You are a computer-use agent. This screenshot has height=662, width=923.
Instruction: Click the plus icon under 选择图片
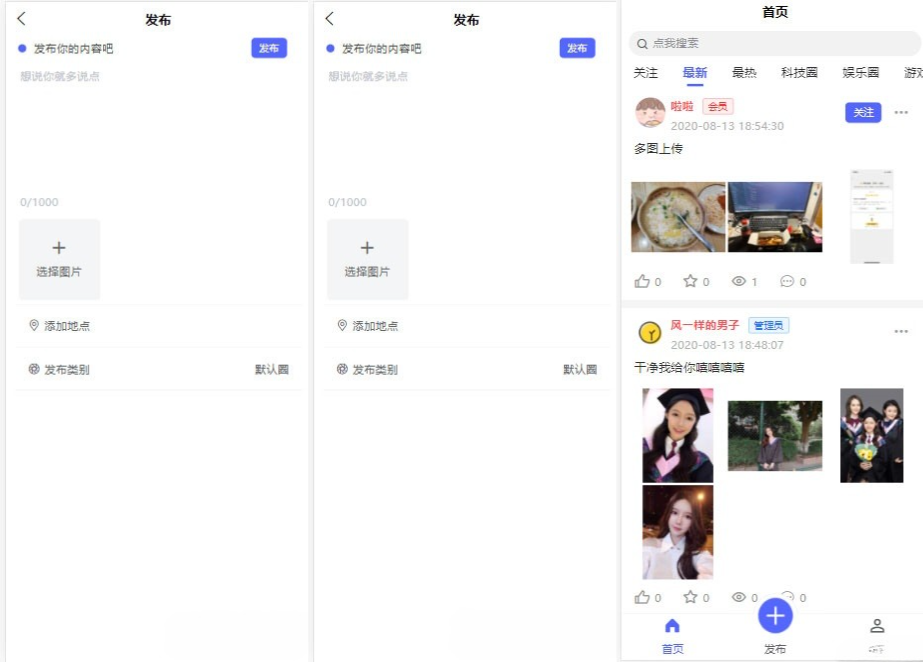pyautogui.click(x=59, y=247)
